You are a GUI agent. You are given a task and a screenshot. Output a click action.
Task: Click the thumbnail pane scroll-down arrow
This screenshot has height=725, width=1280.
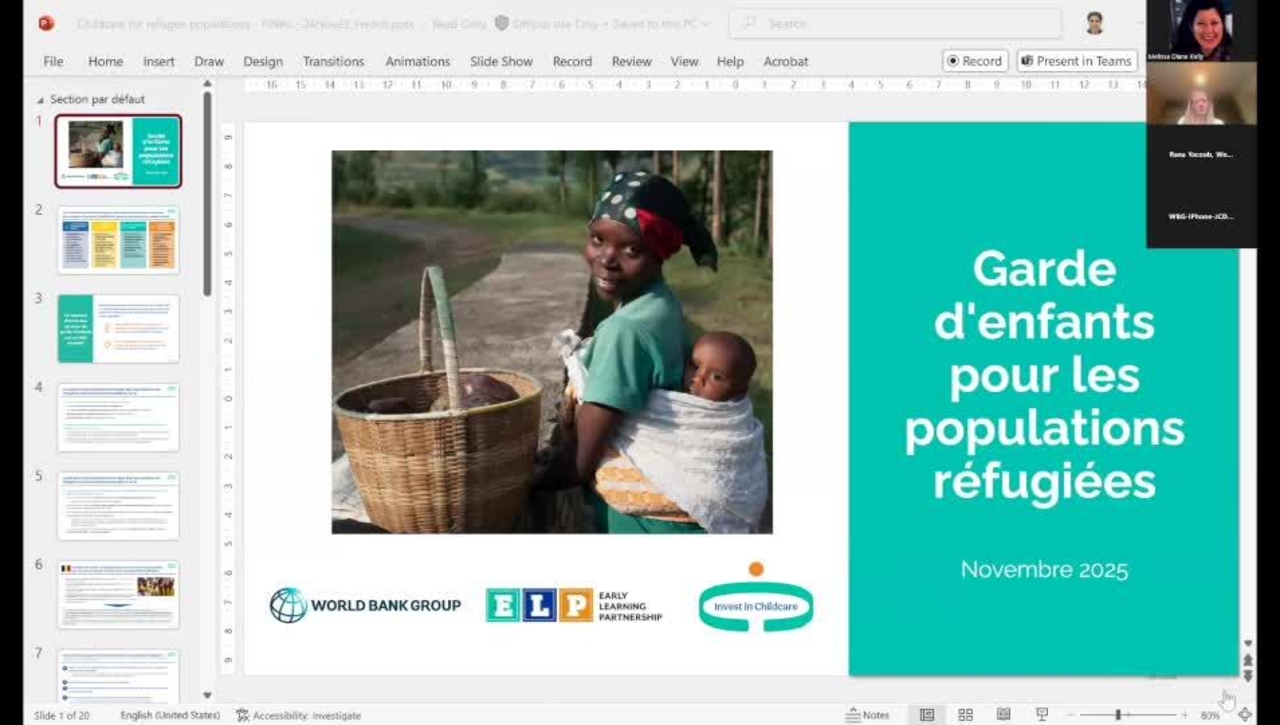pos(207,695)
